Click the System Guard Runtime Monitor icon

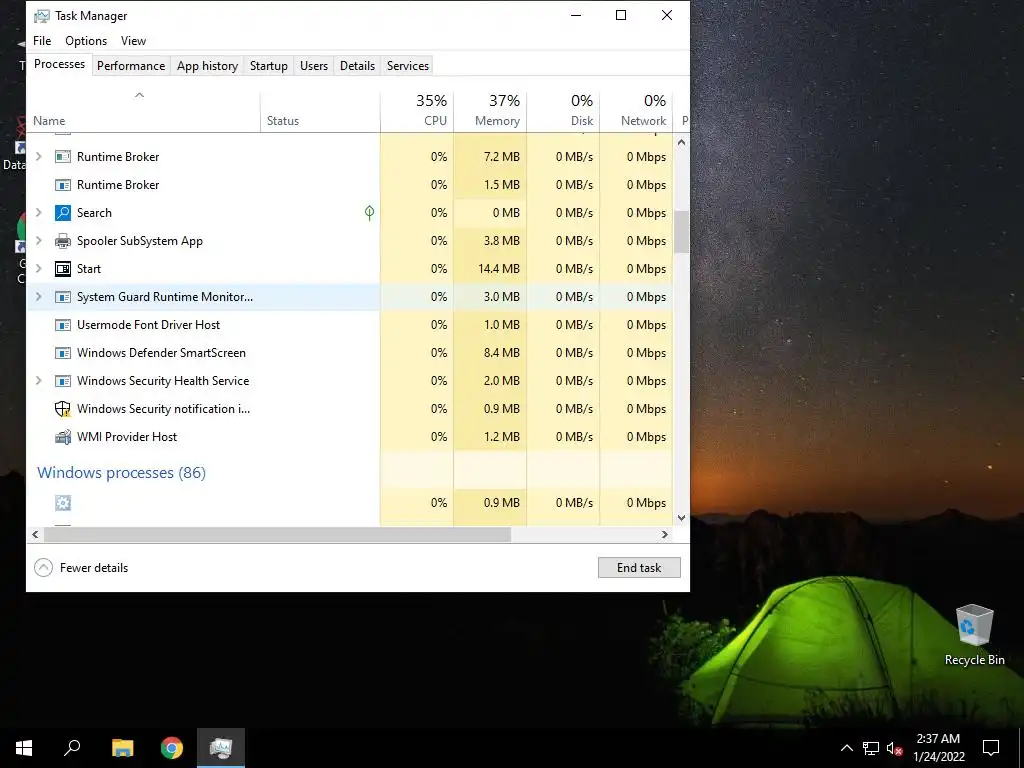tap(63, 297)
